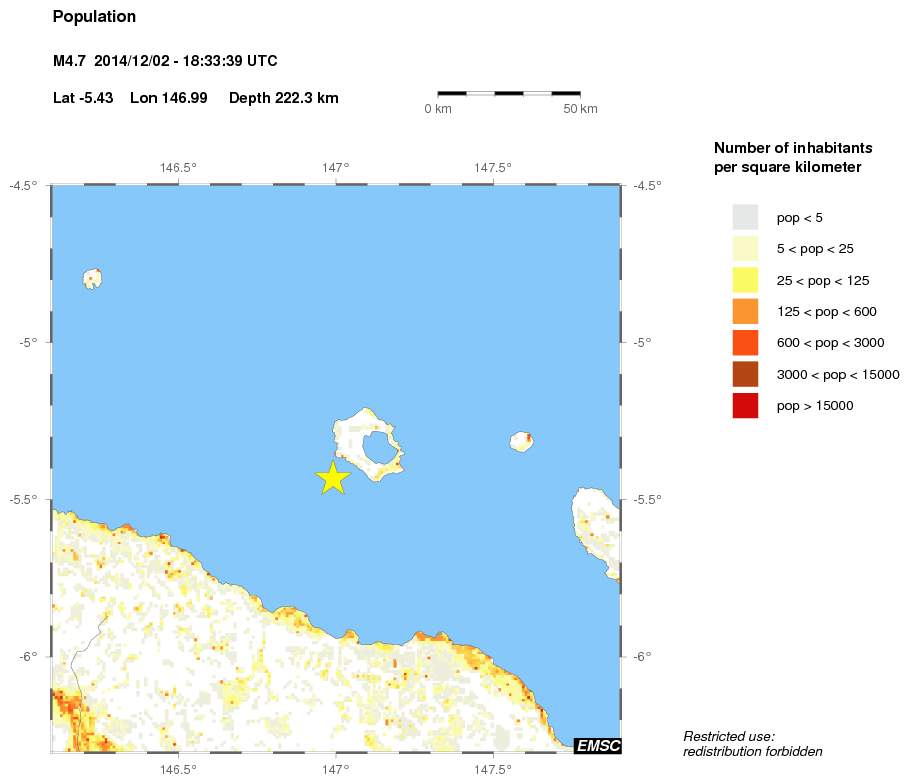Click the distance scale bar

[x=509, y=93]
